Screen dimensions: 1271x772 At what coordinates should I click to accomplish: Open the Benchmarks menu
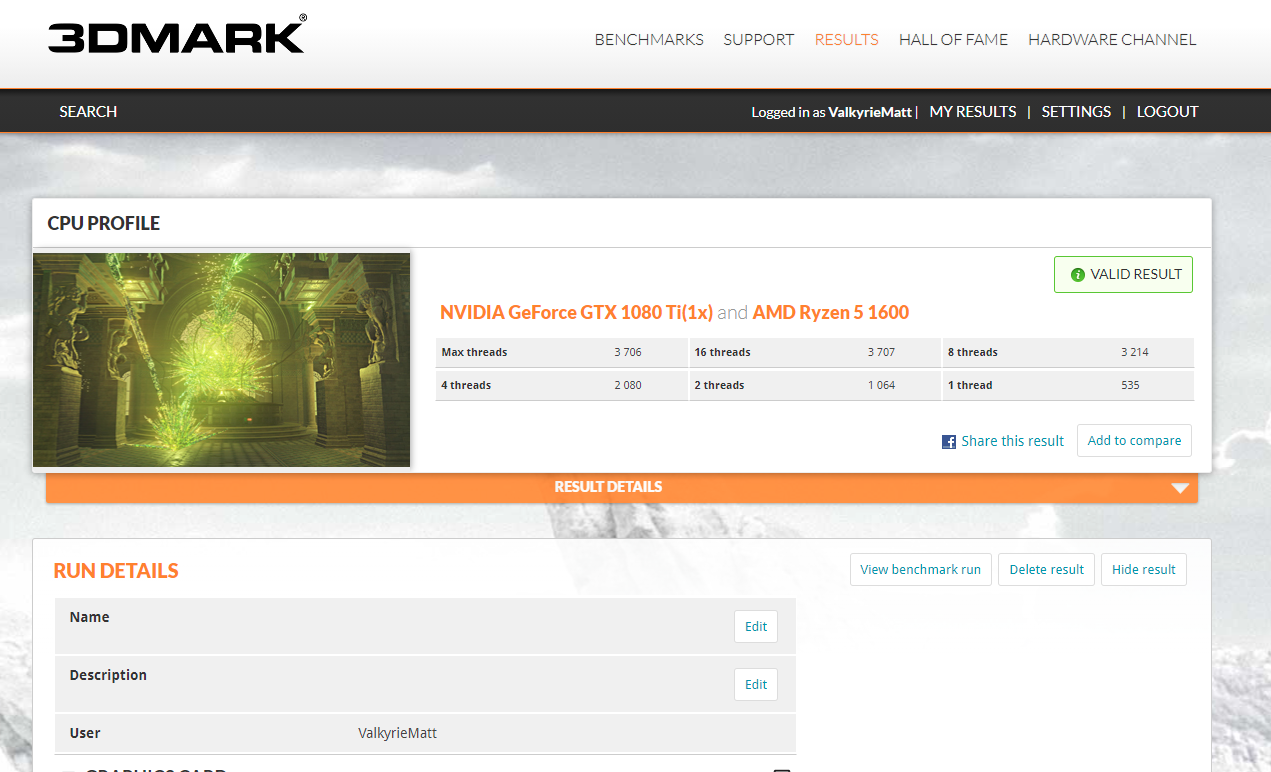(649, 40)
